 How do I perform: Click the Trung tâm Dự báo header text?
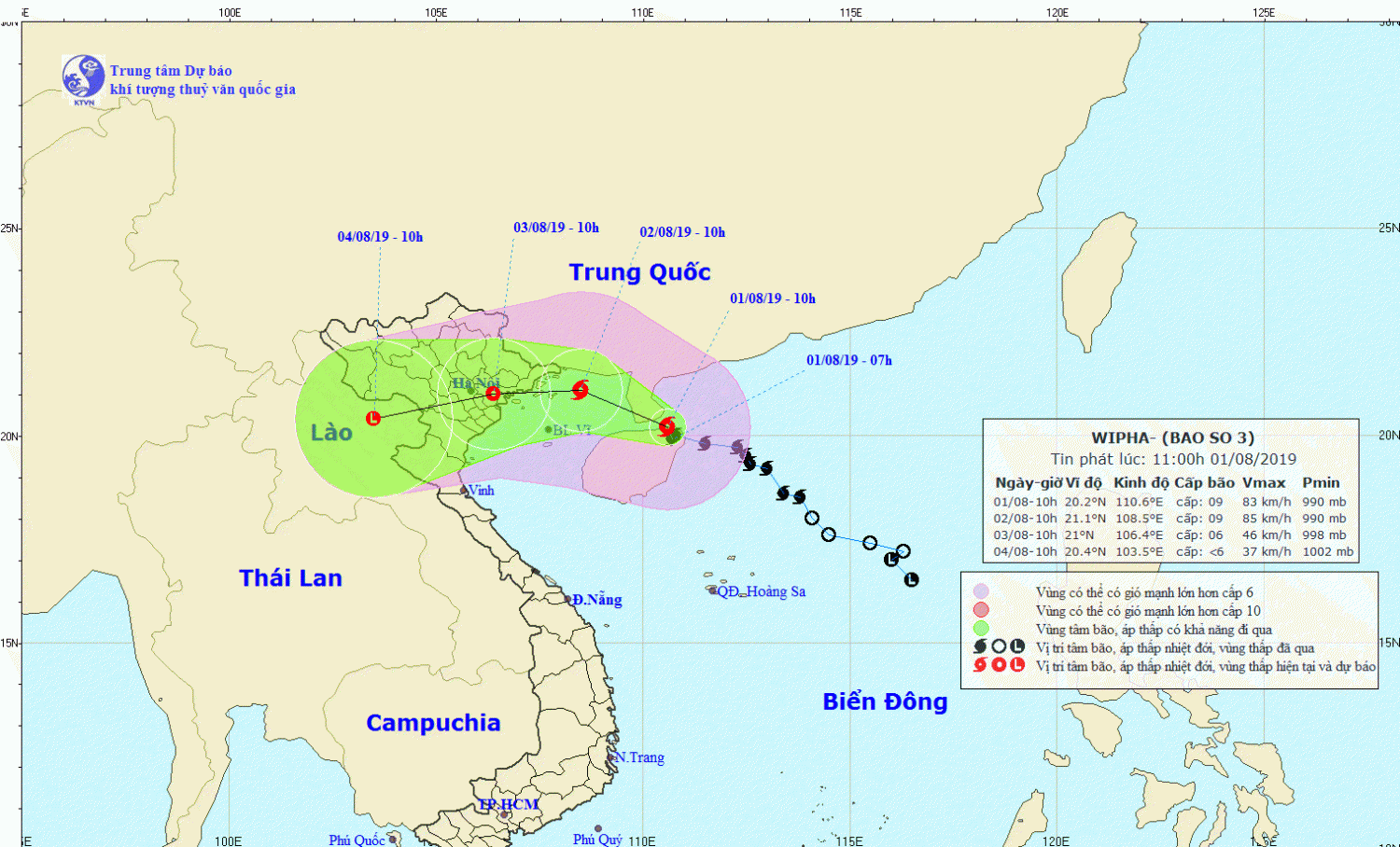(x=172, y=71)
